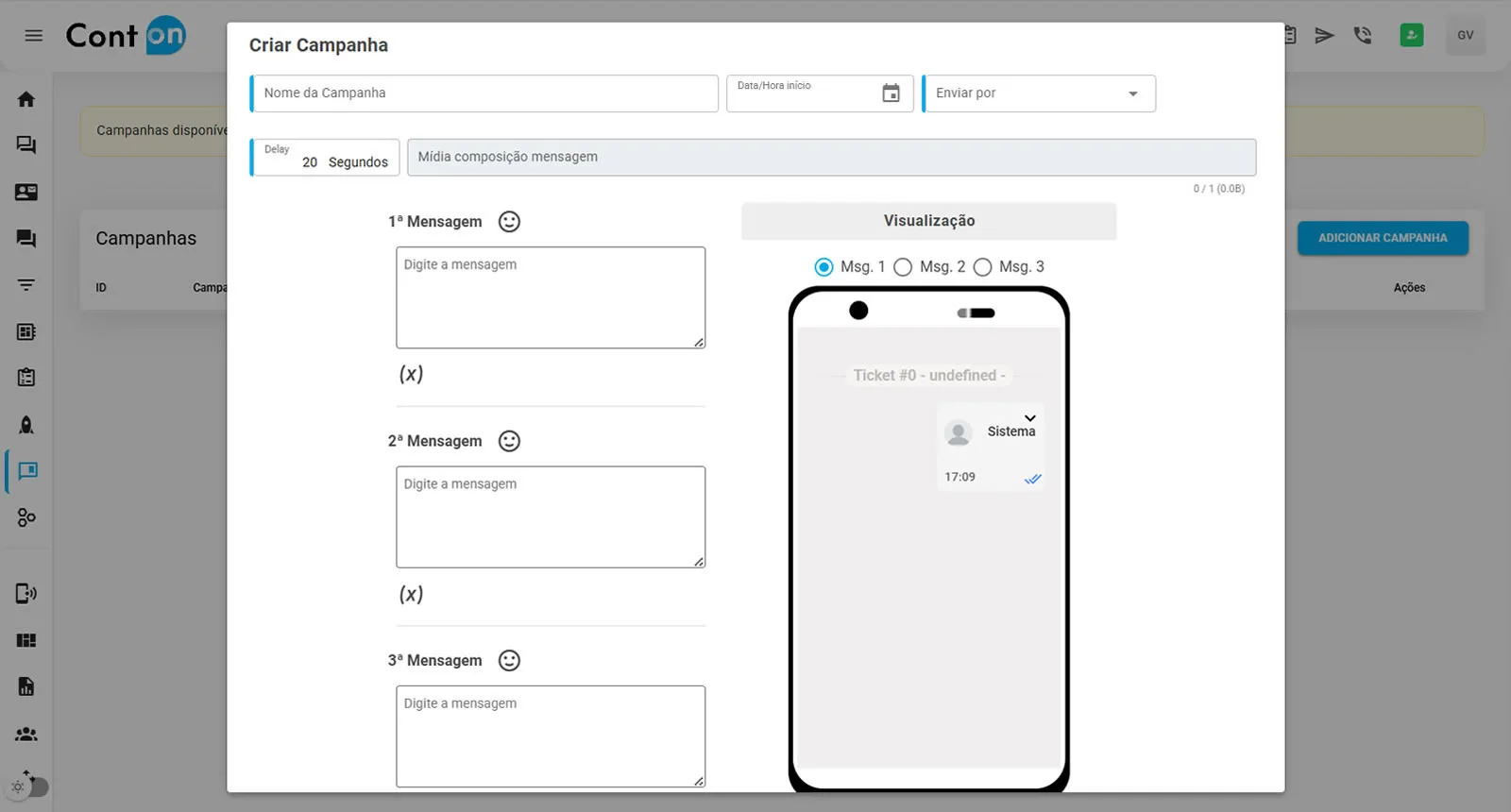Select Msg. 1 preview radio button
Image resolution: width=1511 pixels, height=812 pixels.
pyautogui.click(x=823, y=267)
